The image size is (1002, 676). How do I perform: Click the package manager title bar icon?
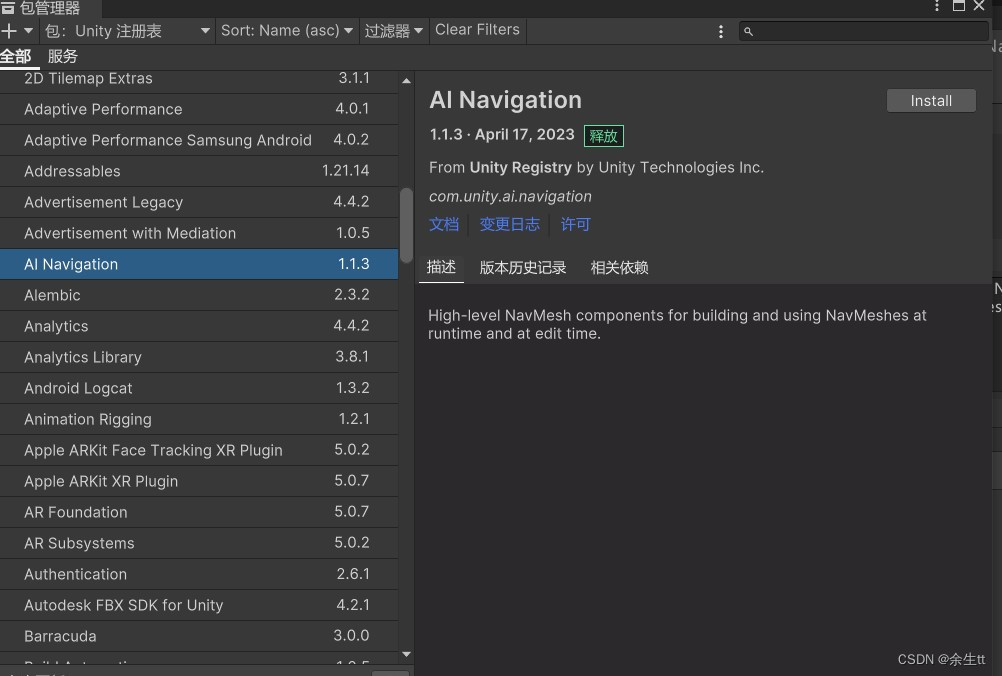click(x=8, y=8)
